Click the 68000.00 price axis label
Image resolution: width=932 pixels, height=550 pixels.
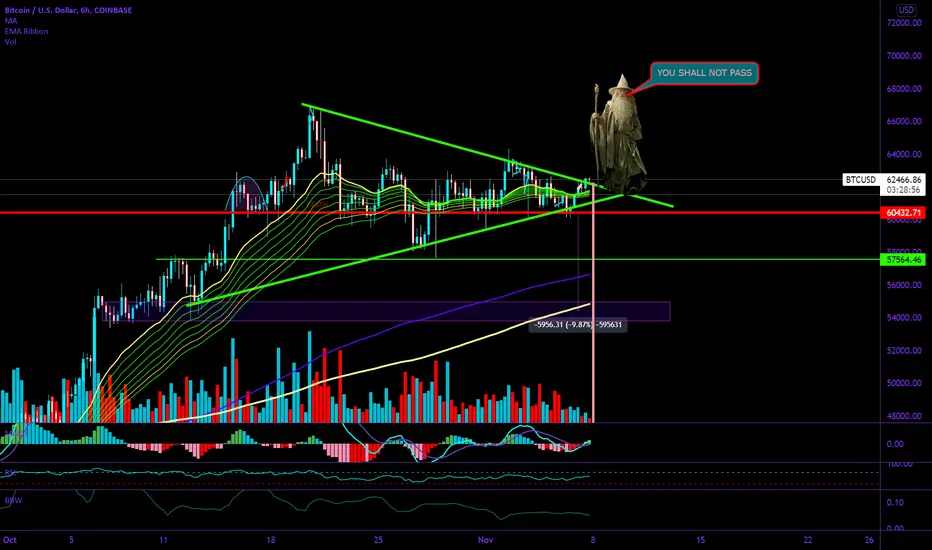click(904, 89)
